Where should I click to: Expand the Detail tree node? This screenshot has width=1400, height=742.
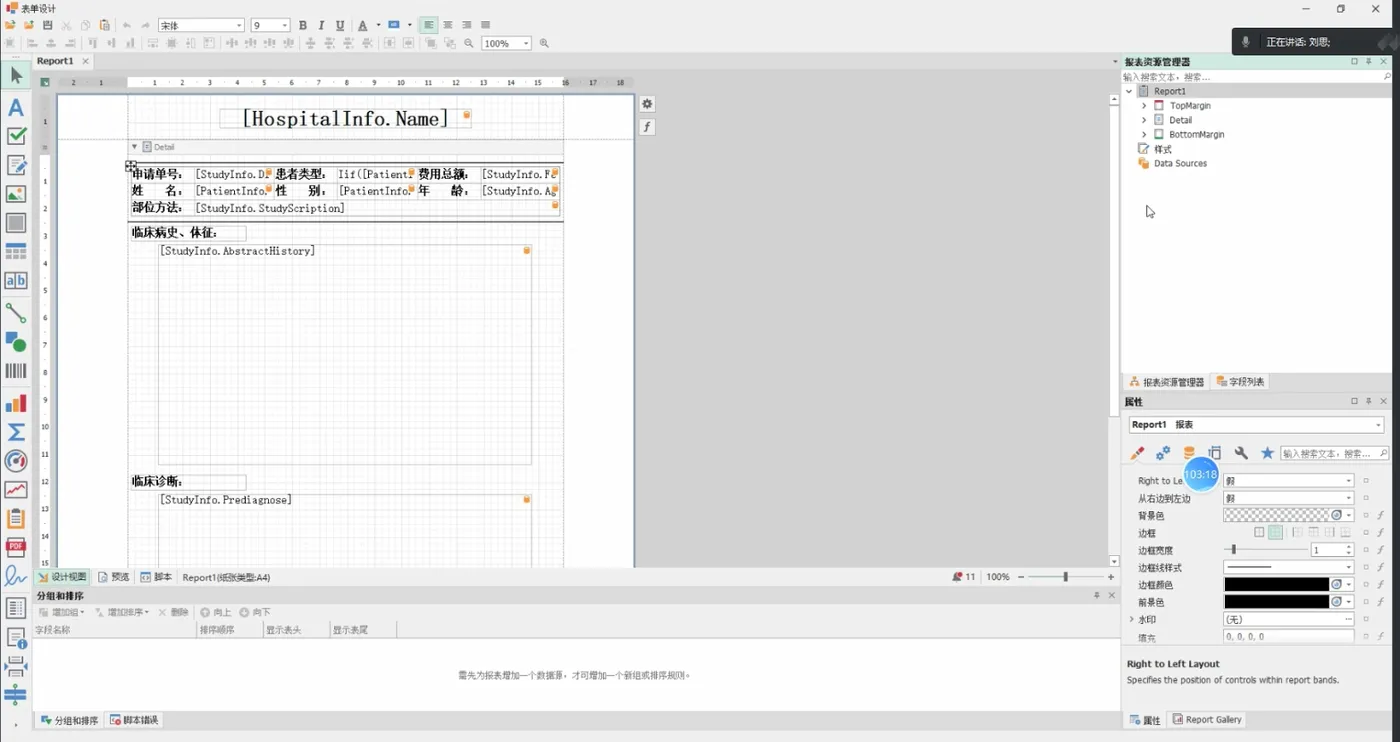pyautogui.click(x=1144, y=120)
